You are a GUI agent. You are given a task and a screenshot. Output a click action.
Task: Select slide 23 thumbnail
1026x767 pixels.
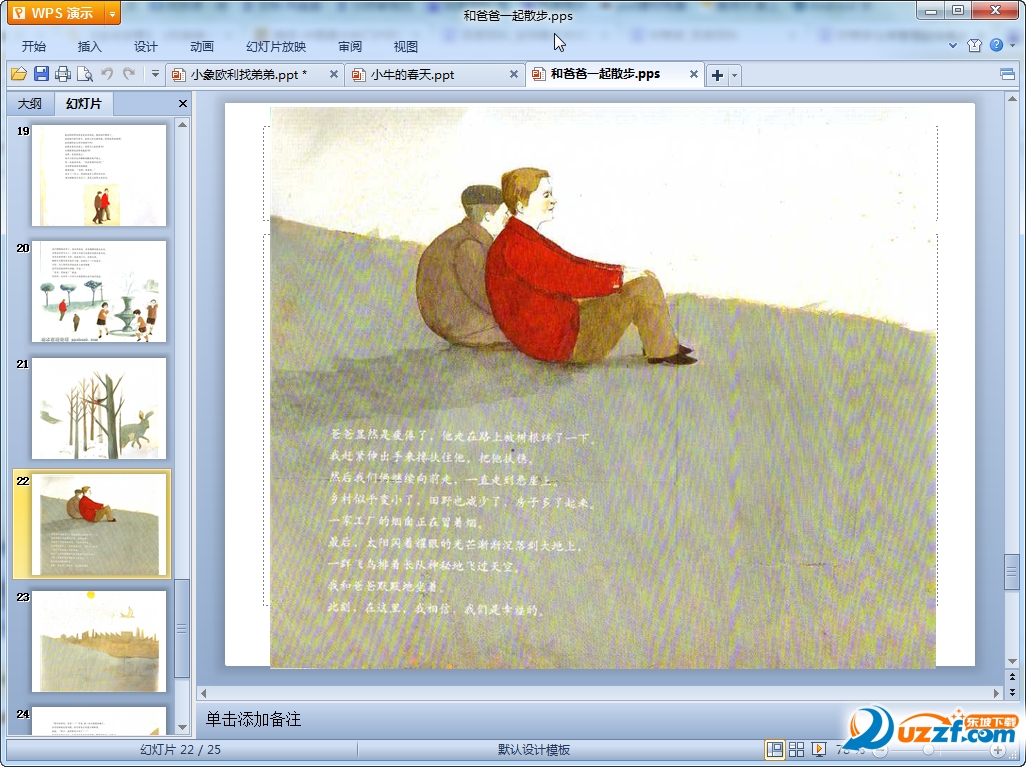99,641
